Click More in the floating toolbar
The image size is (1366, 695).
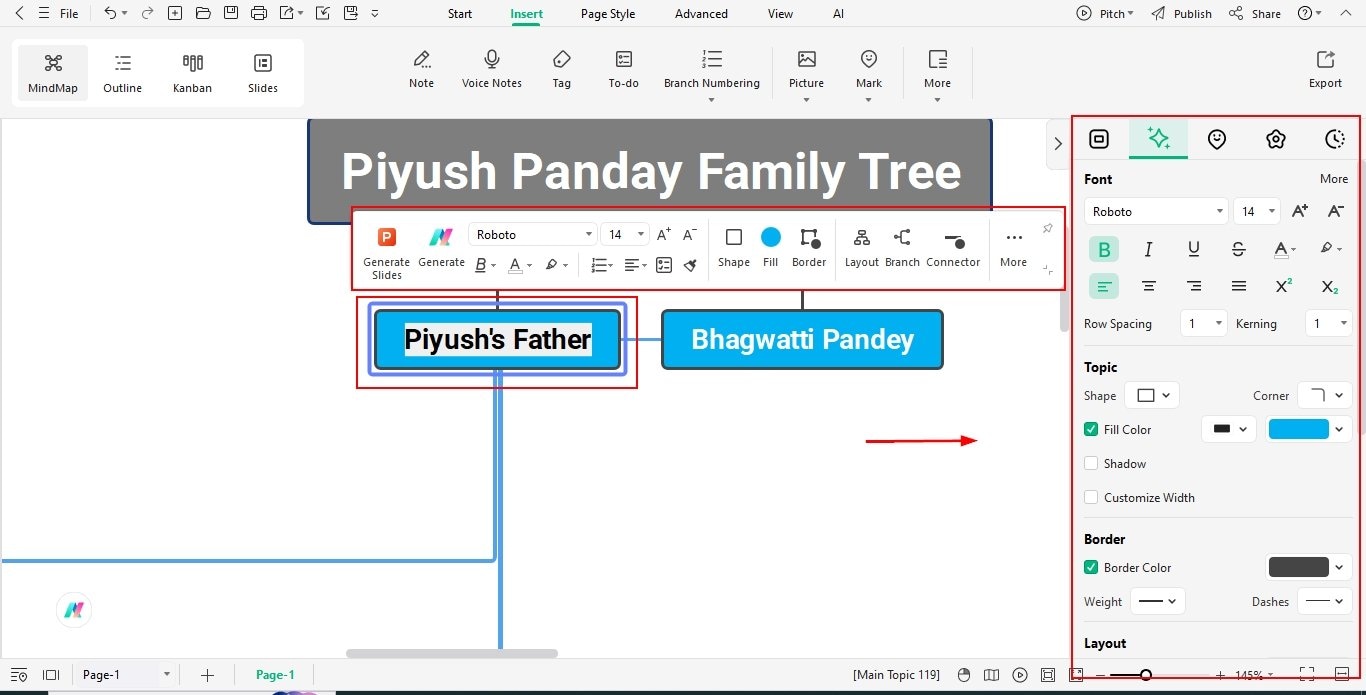point(1014,247)
